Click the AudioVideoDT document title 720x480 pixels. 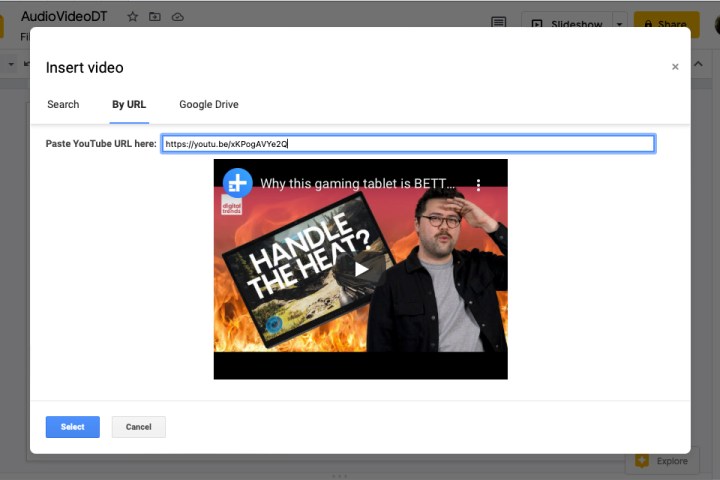[64, 17]
